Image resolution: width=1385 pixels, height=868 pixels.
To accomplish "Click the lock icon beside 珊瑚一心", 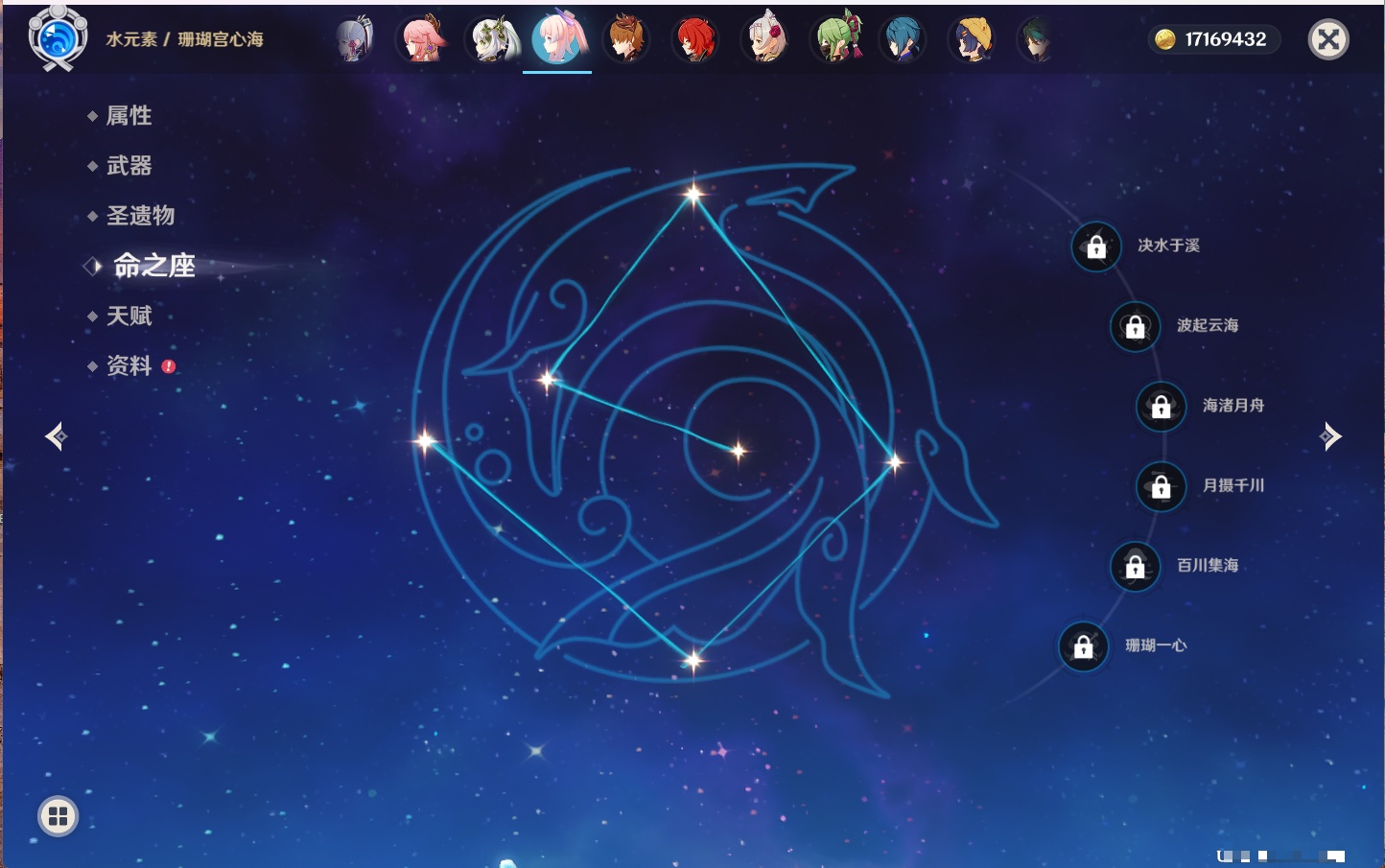I will point(1083,646).
